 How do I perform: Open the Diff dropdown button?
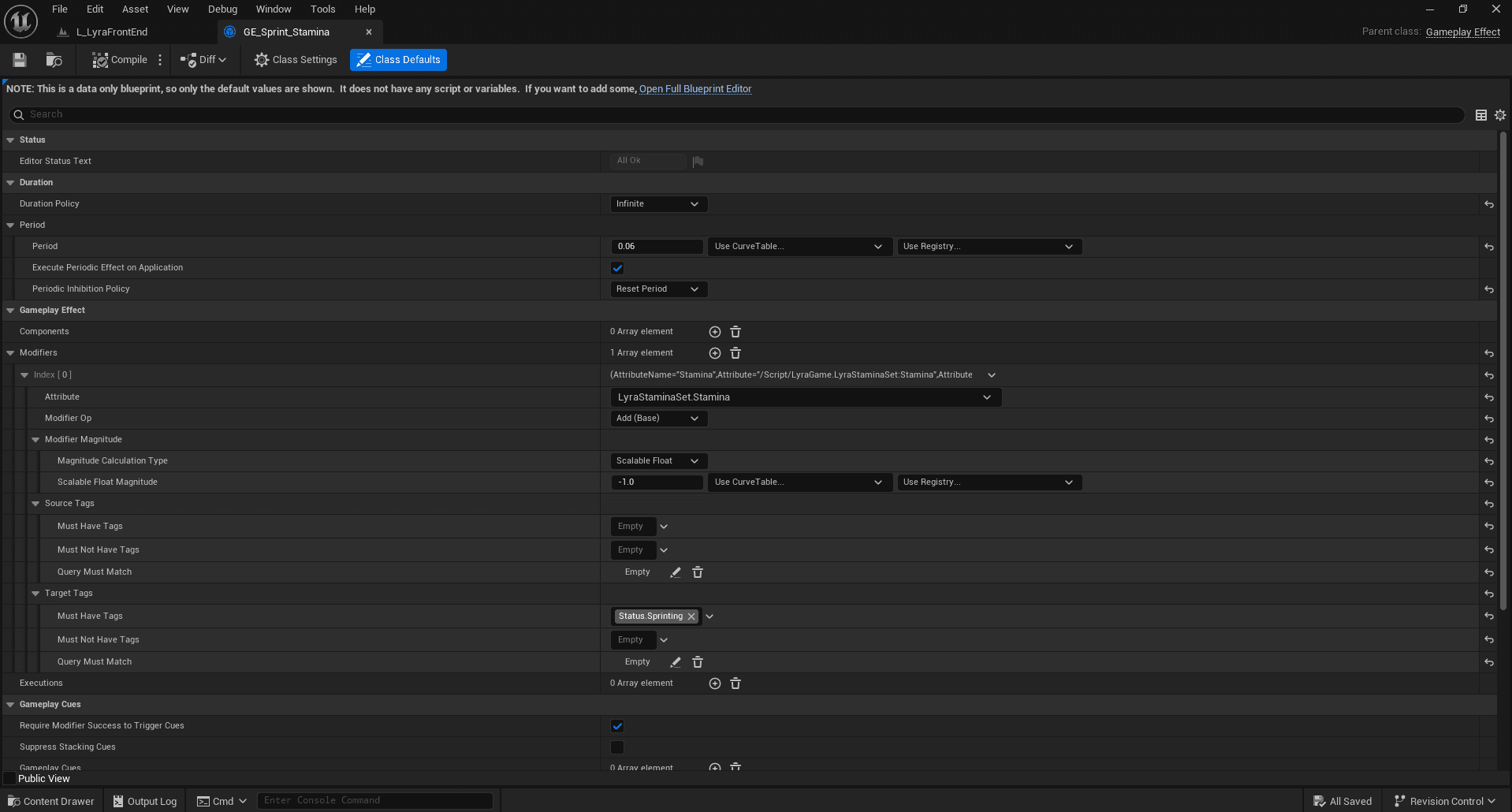(203, 60)
